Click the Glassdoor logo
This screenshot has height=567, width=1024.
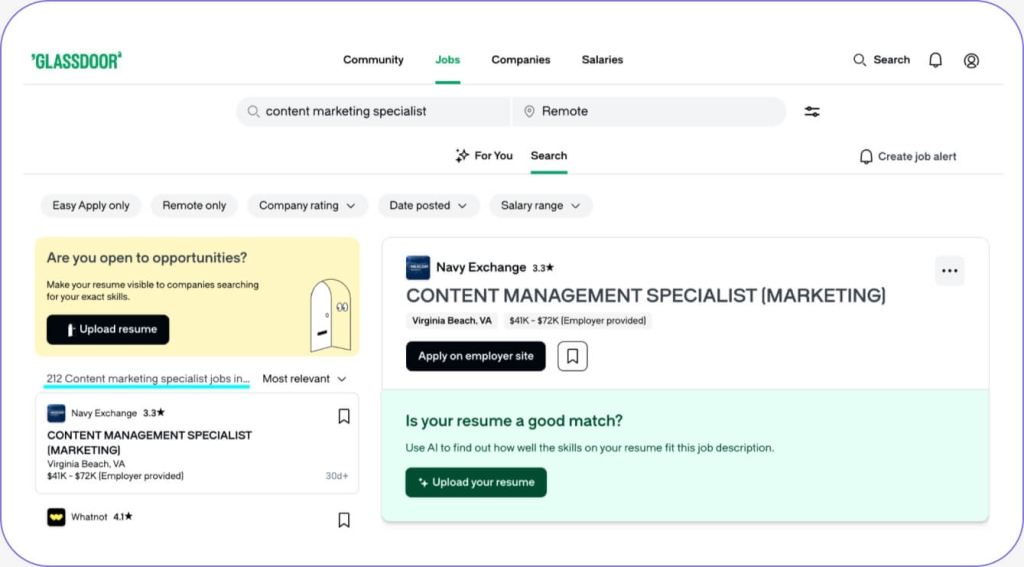[x=76, y=61]
